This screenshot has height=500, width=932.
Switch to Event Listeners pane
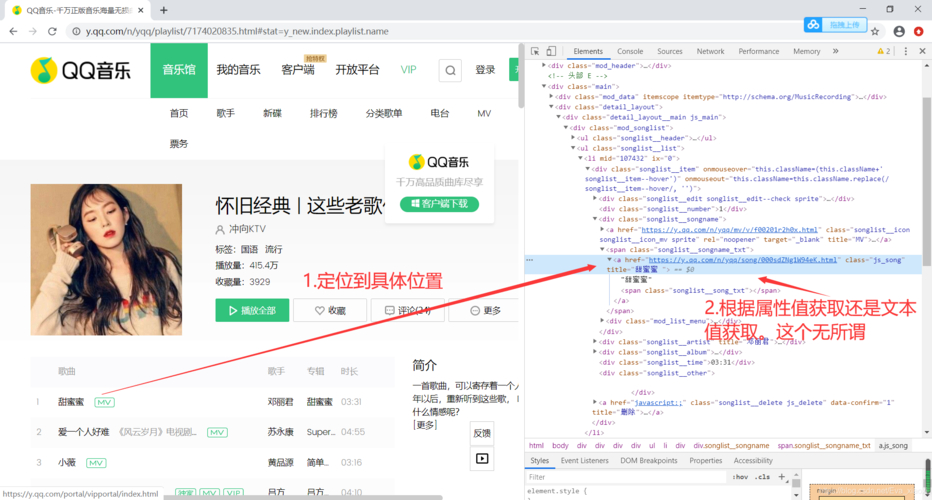[x=584, y=461]
